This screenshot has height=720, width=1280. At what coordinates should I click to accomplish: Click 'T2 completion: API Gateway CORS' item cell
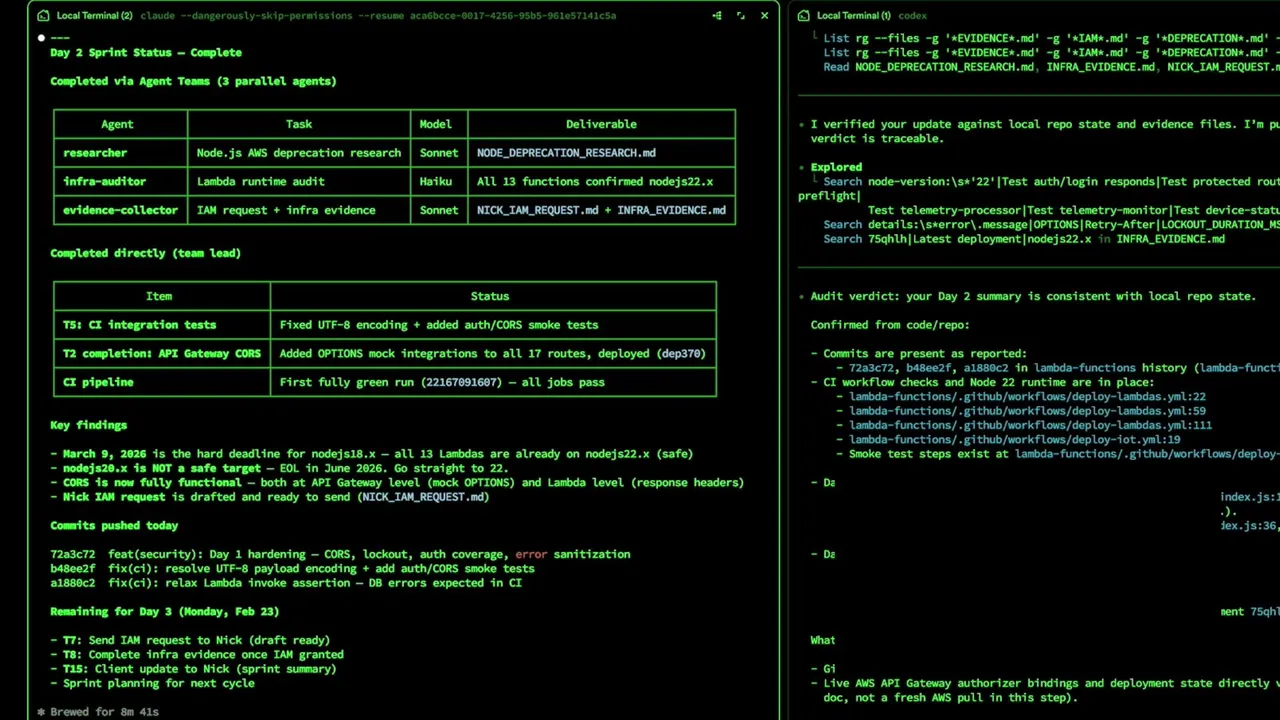[x=162, y=353]
